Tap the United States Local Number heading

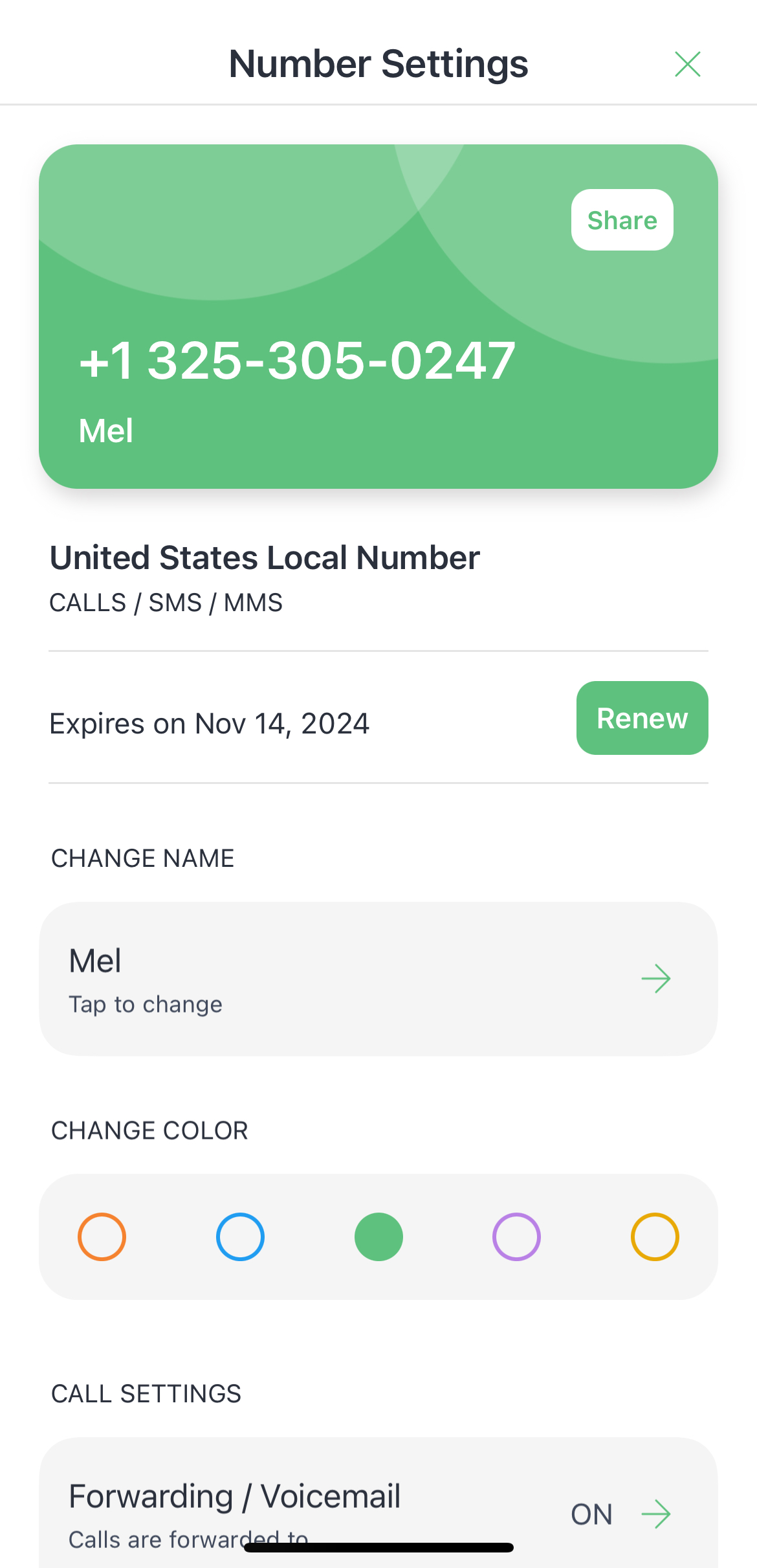(265, 557)
